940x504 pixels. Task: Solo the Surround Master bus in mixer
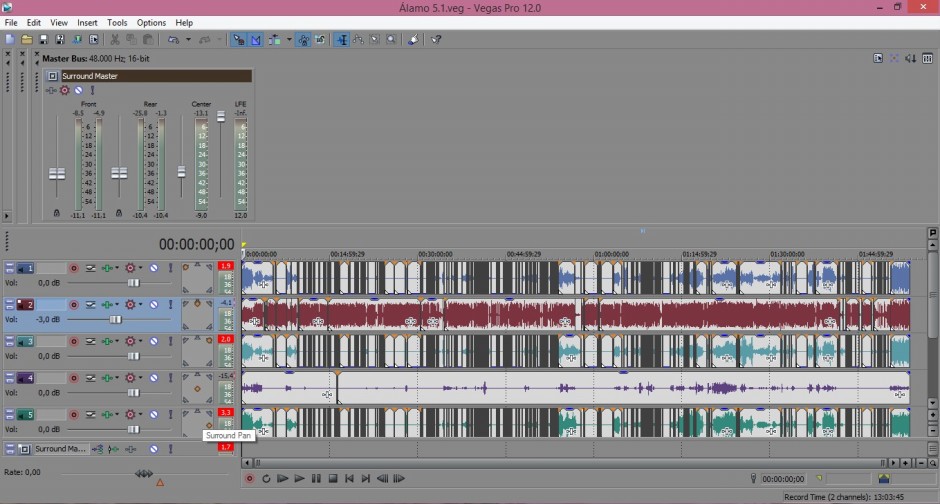click(92, 90)
